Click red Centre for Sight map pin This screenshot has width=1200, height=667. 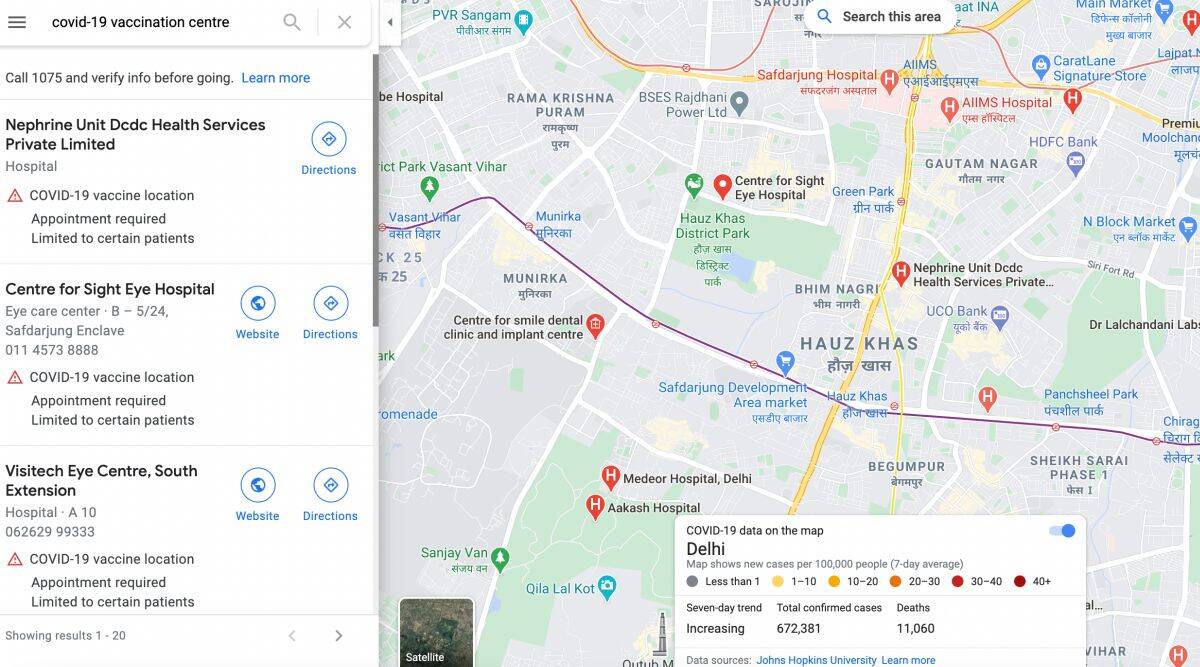click(x=722, y=186)
